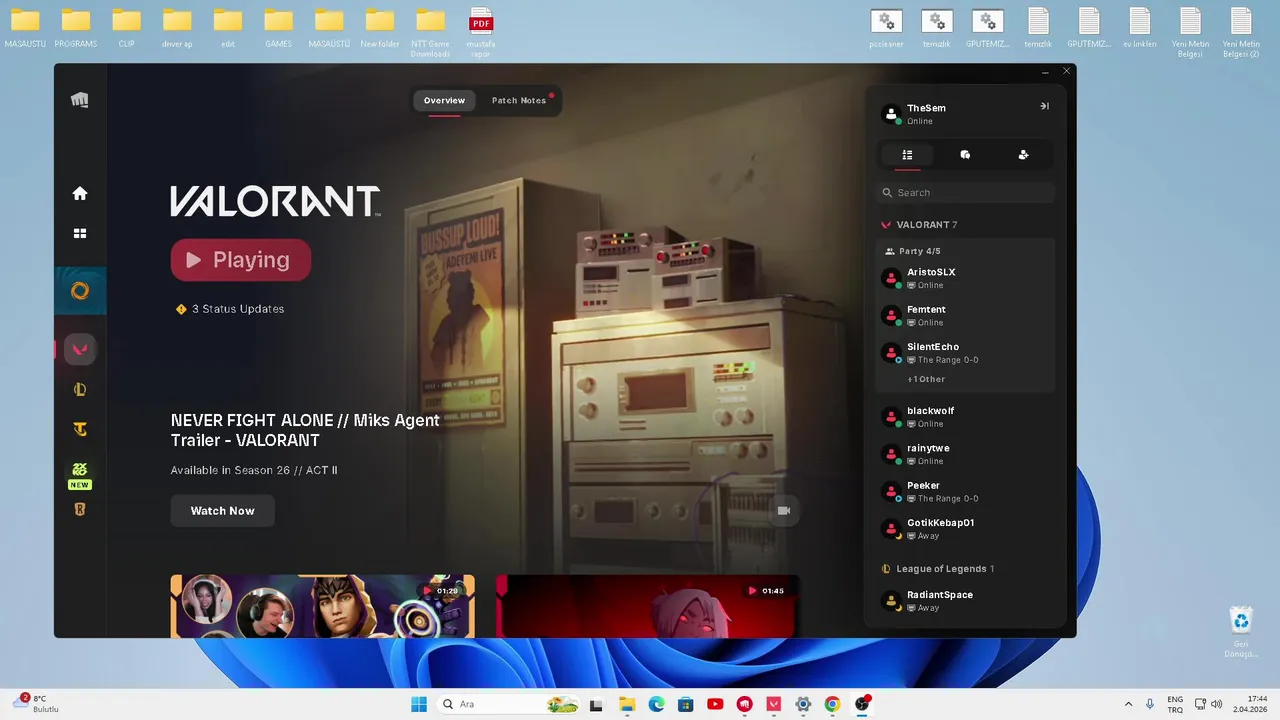
Task: Open VALORANT icon in taskbar
Action: point(773,704)
